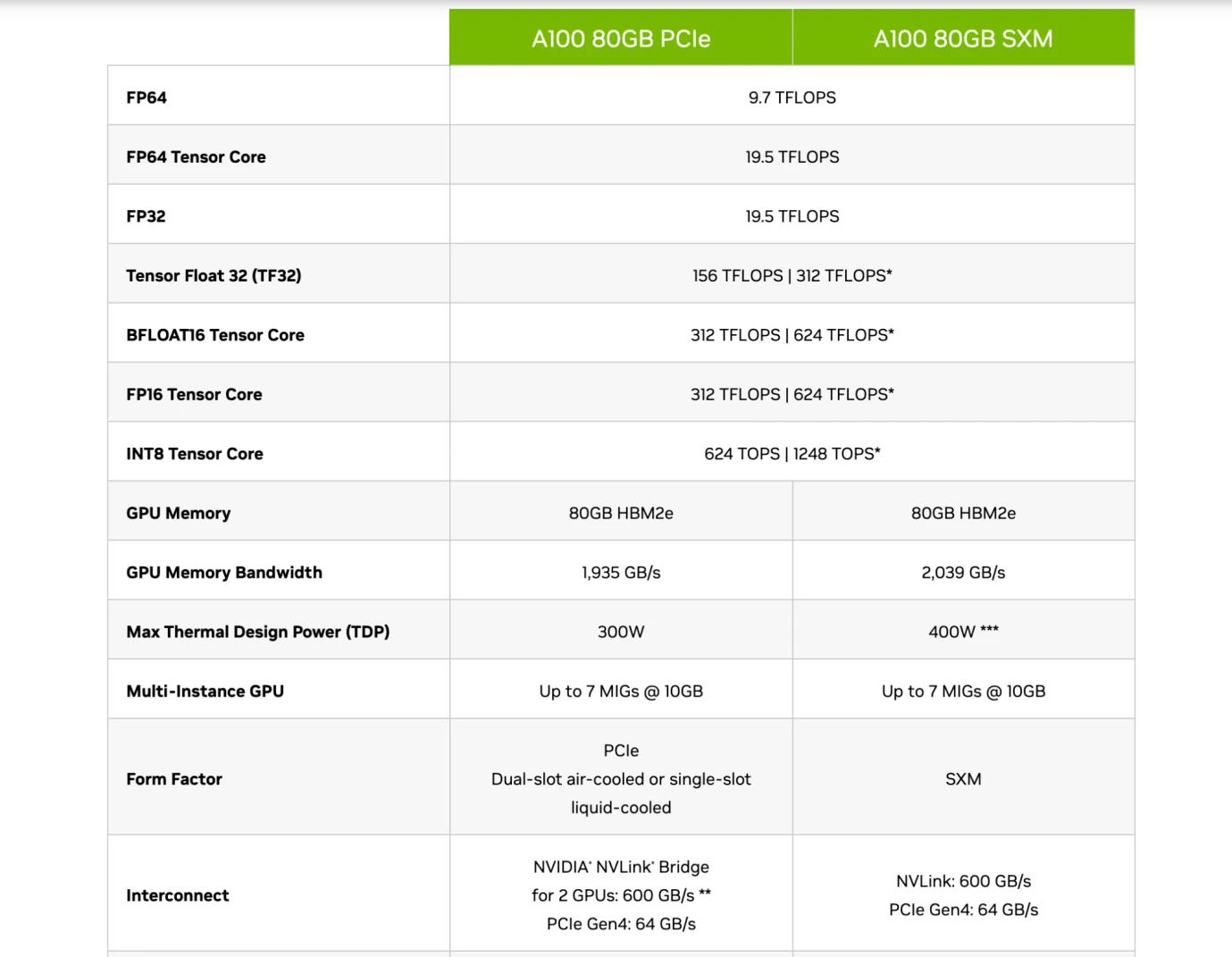Click the Multi-Instance GPU row label
This screenshot has height=957, width=1232.
point(205,691)
